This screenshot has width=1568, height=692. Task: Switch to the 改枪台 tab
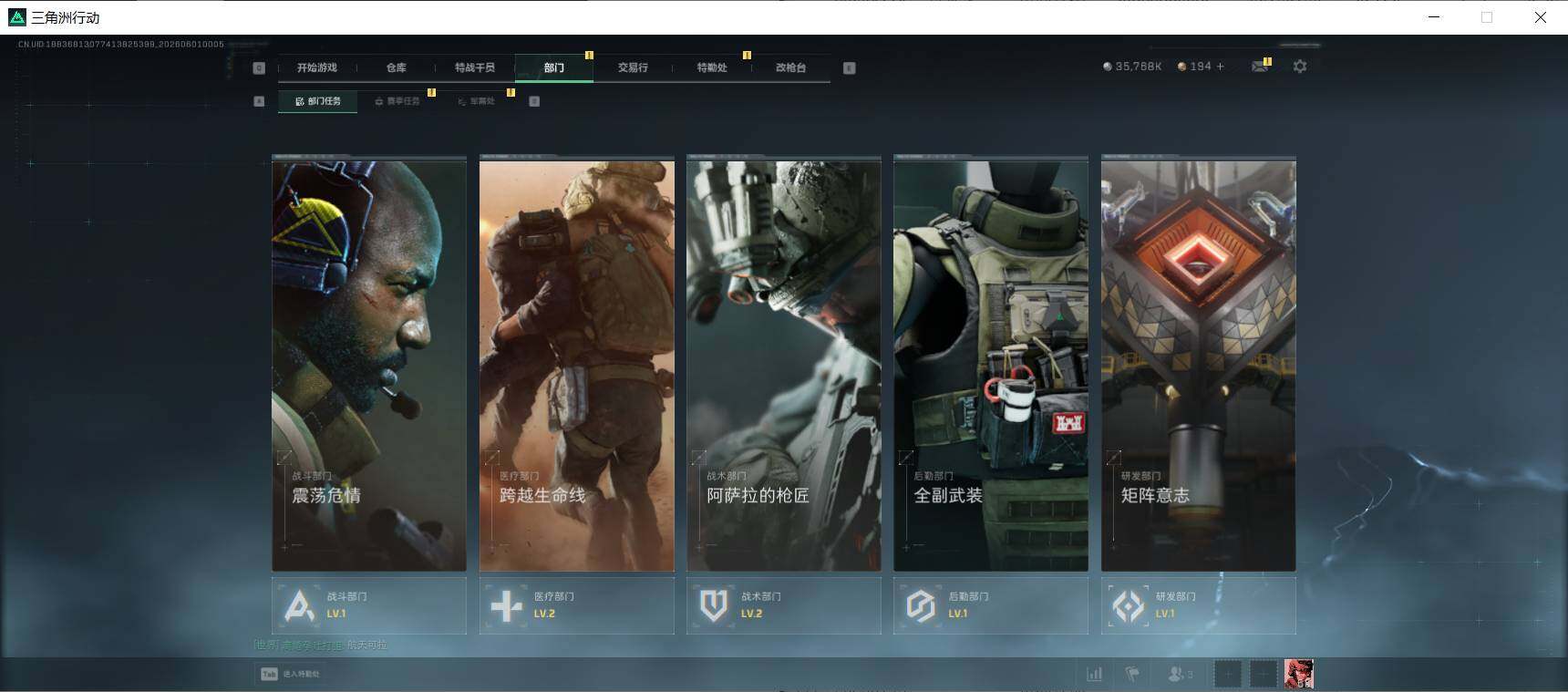(x=790, y=67)
